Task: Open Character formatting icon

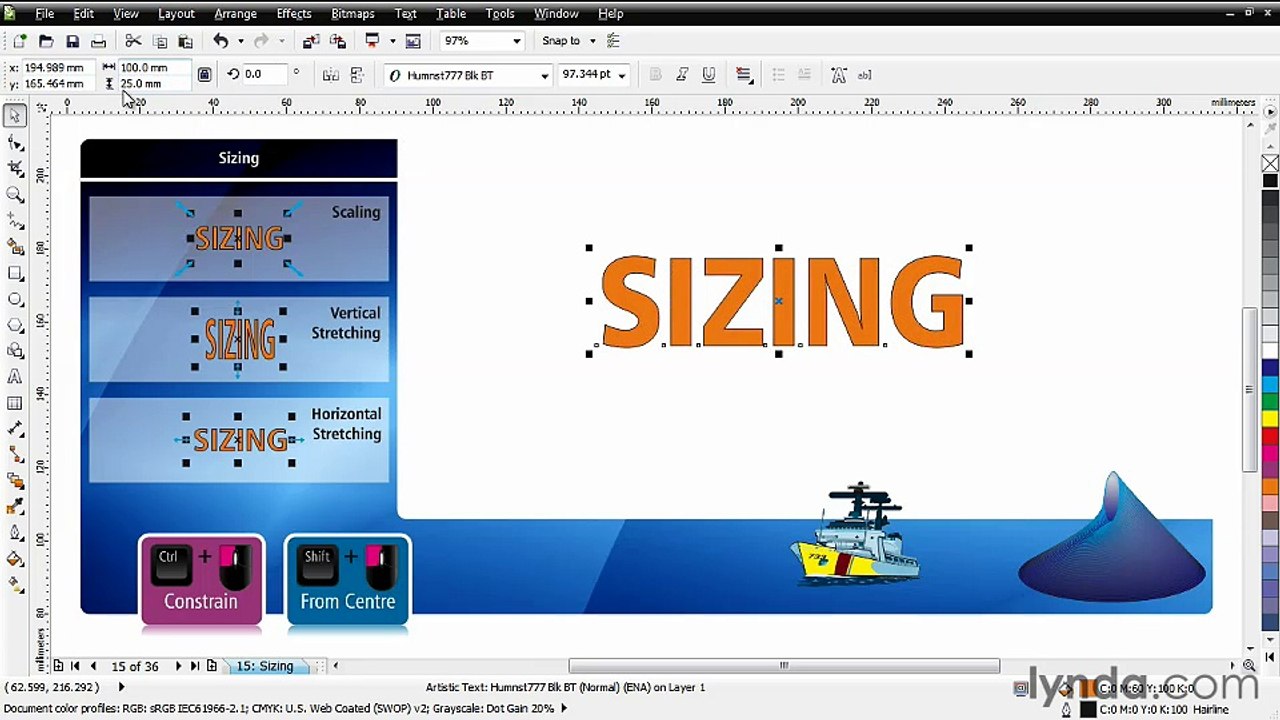Action: [838, 75]
